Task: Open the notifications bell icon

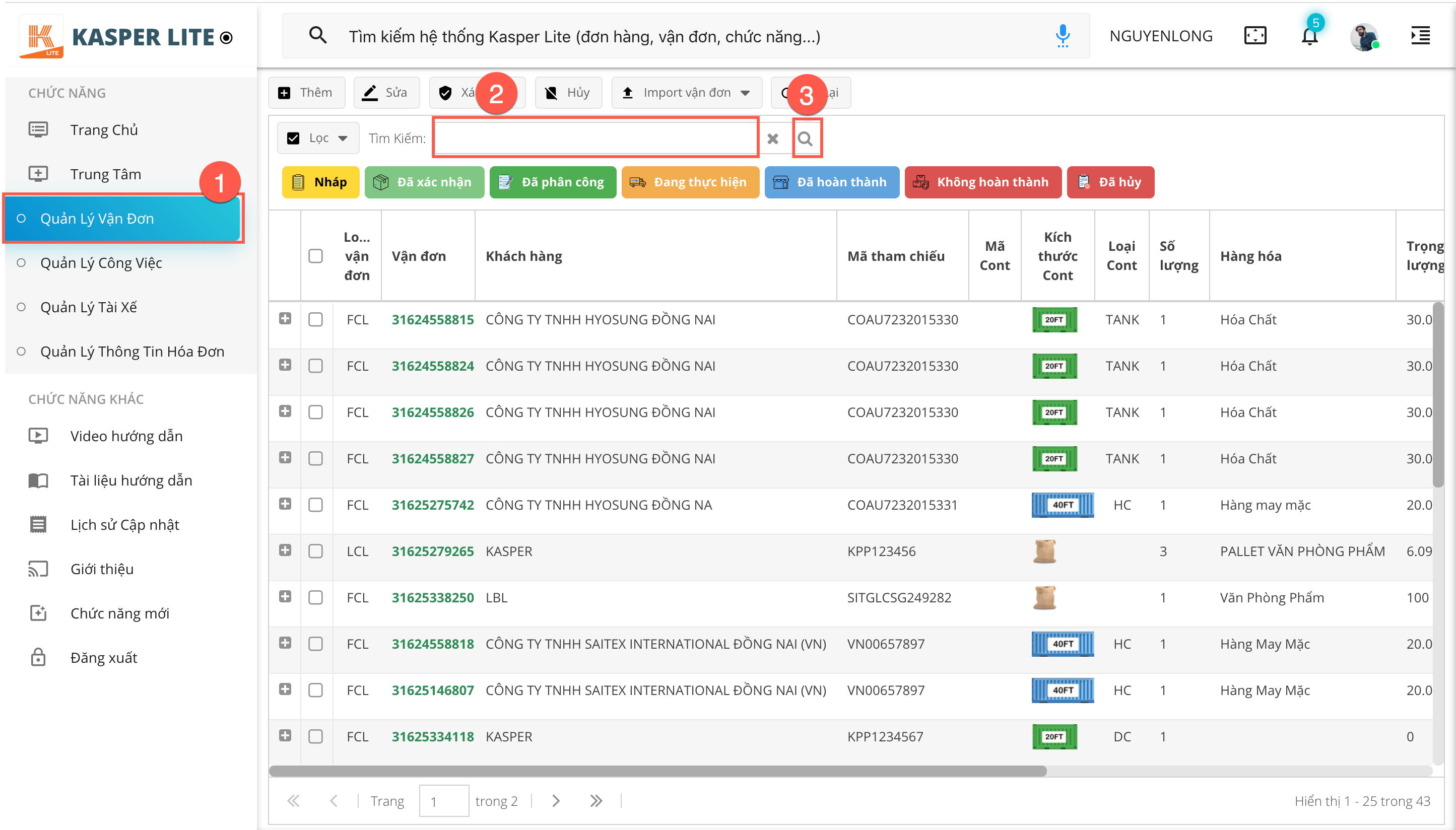Action: (x=1309, y=36)
